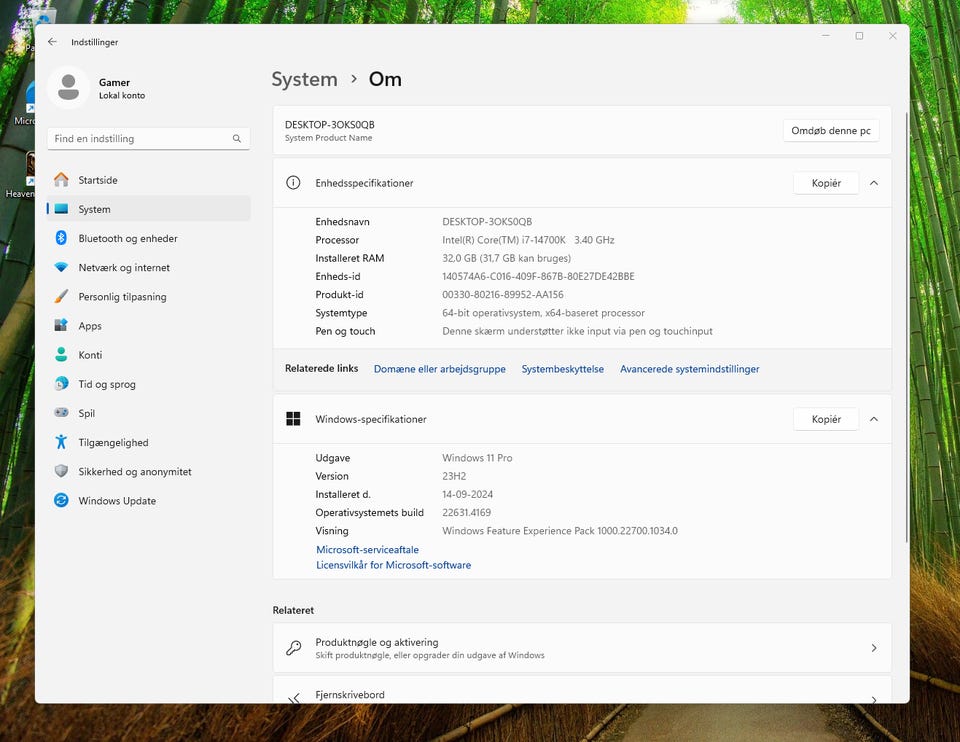Open the Startside home icon
The width and height of the screenshot is (960, 742).
coord(62,180)
